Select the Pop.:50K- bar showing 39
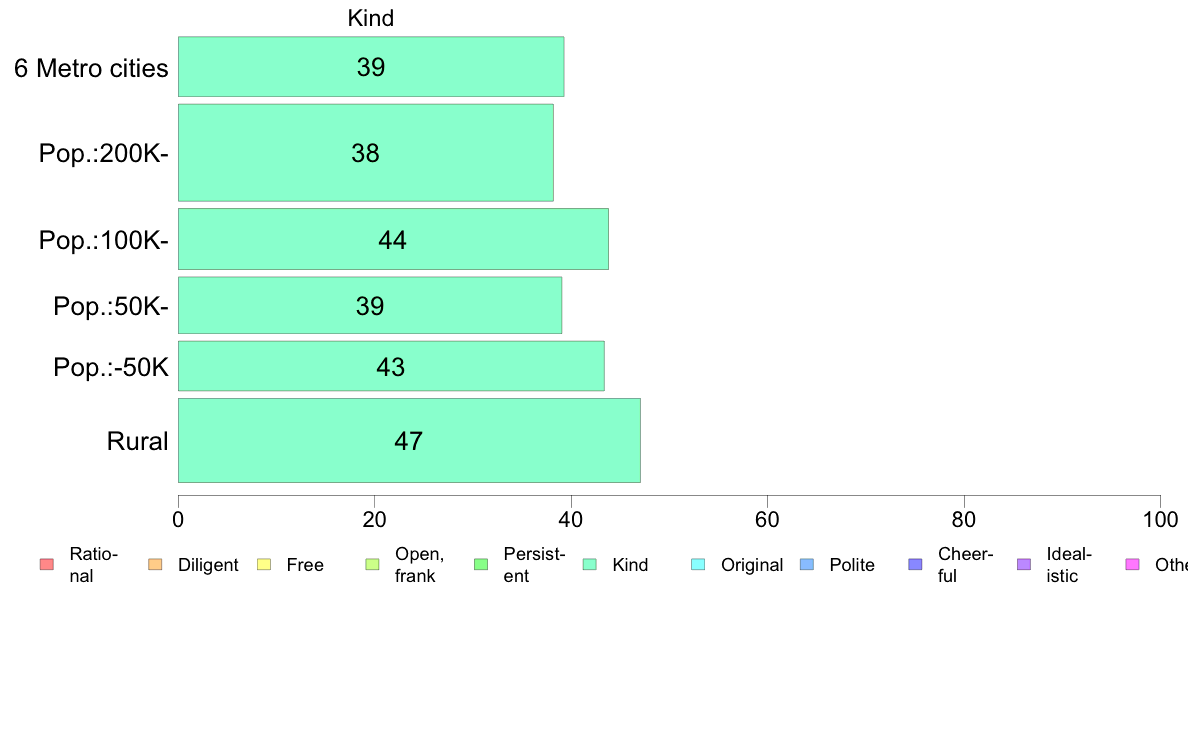 pos(370,305)
